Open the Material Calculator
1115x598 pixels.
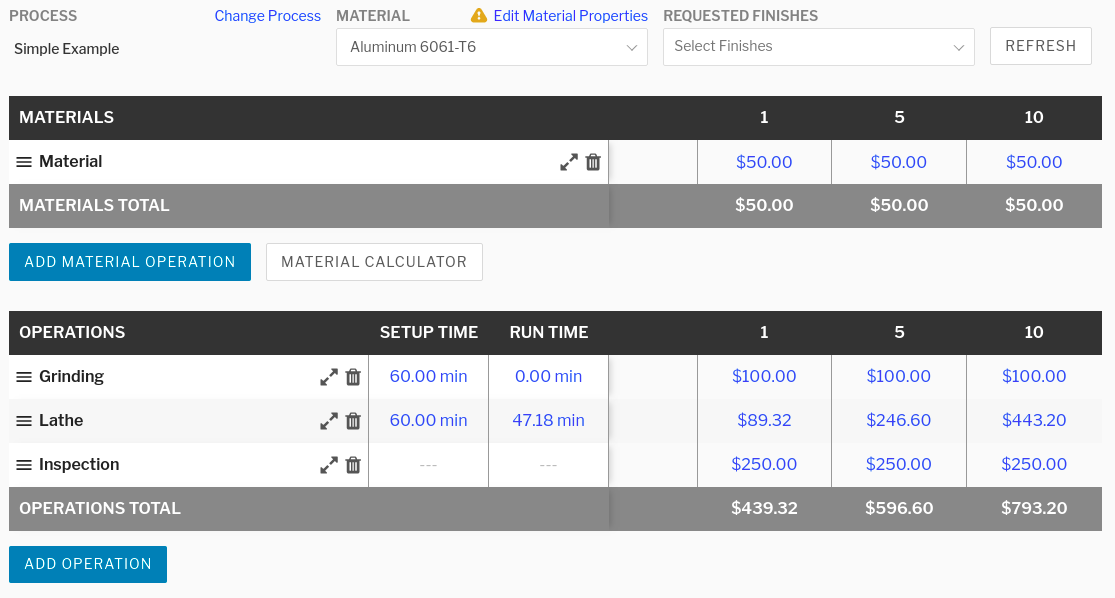point(374,262)
